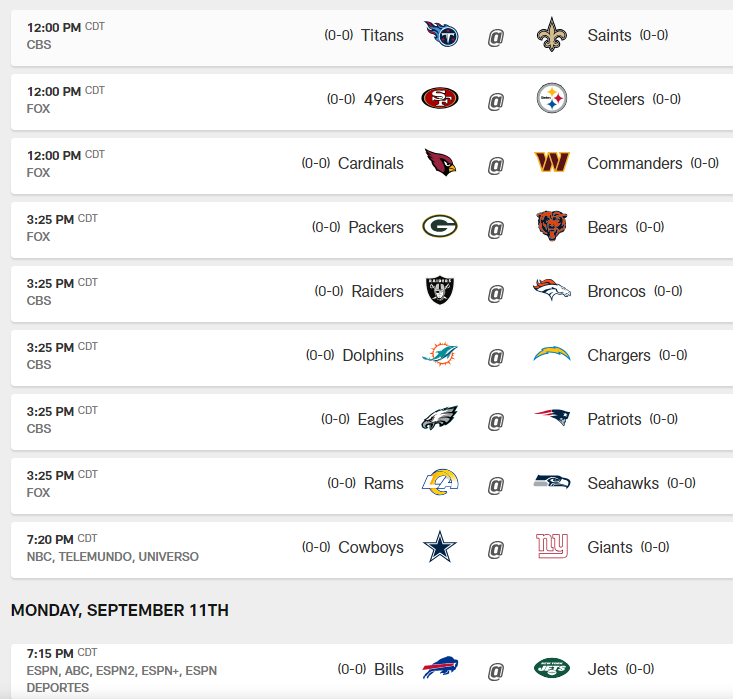Click the New Orleans Saints logo
The width and height of the screenshot is (733, 699).
coord(552,35)
